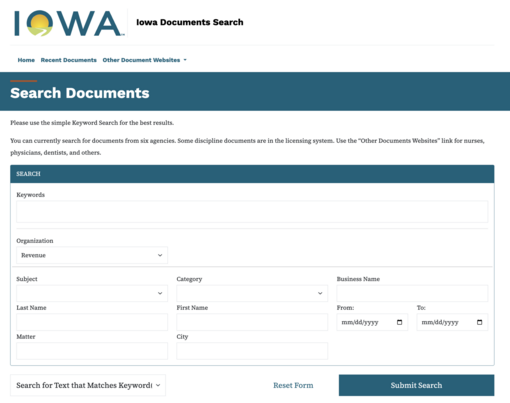Click the text "Please use the simple Keyword Search"
Screen dimensions: 510x403
[64, 123]
